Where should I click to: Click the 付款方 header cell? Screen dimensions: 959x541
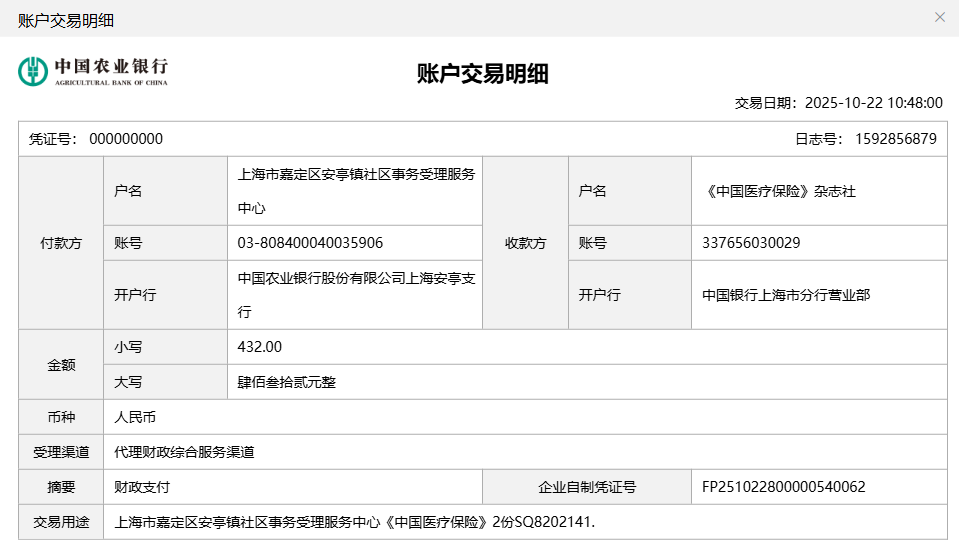(x=61, y=243)
